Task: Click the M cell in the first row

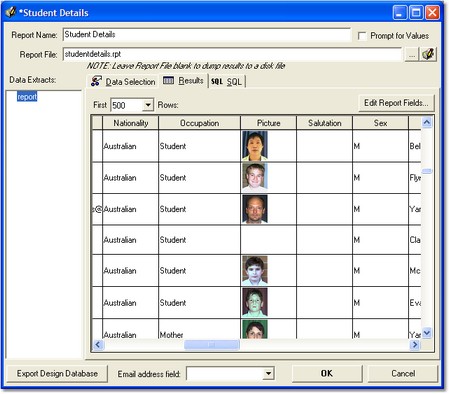Action: [x=380, y=146]
